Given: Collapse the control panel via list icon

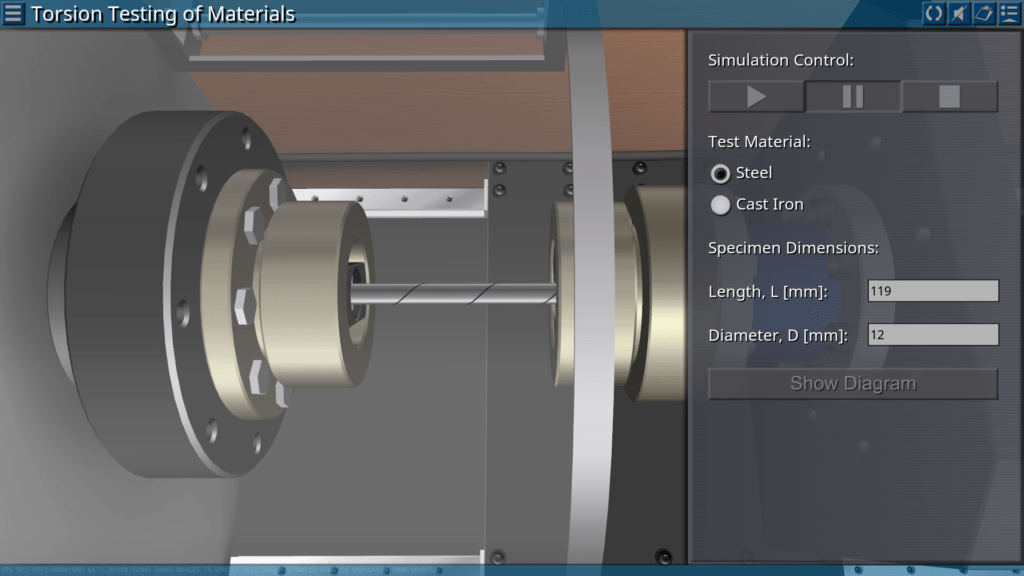Looking at the screenshot, I should [1008, 14].
